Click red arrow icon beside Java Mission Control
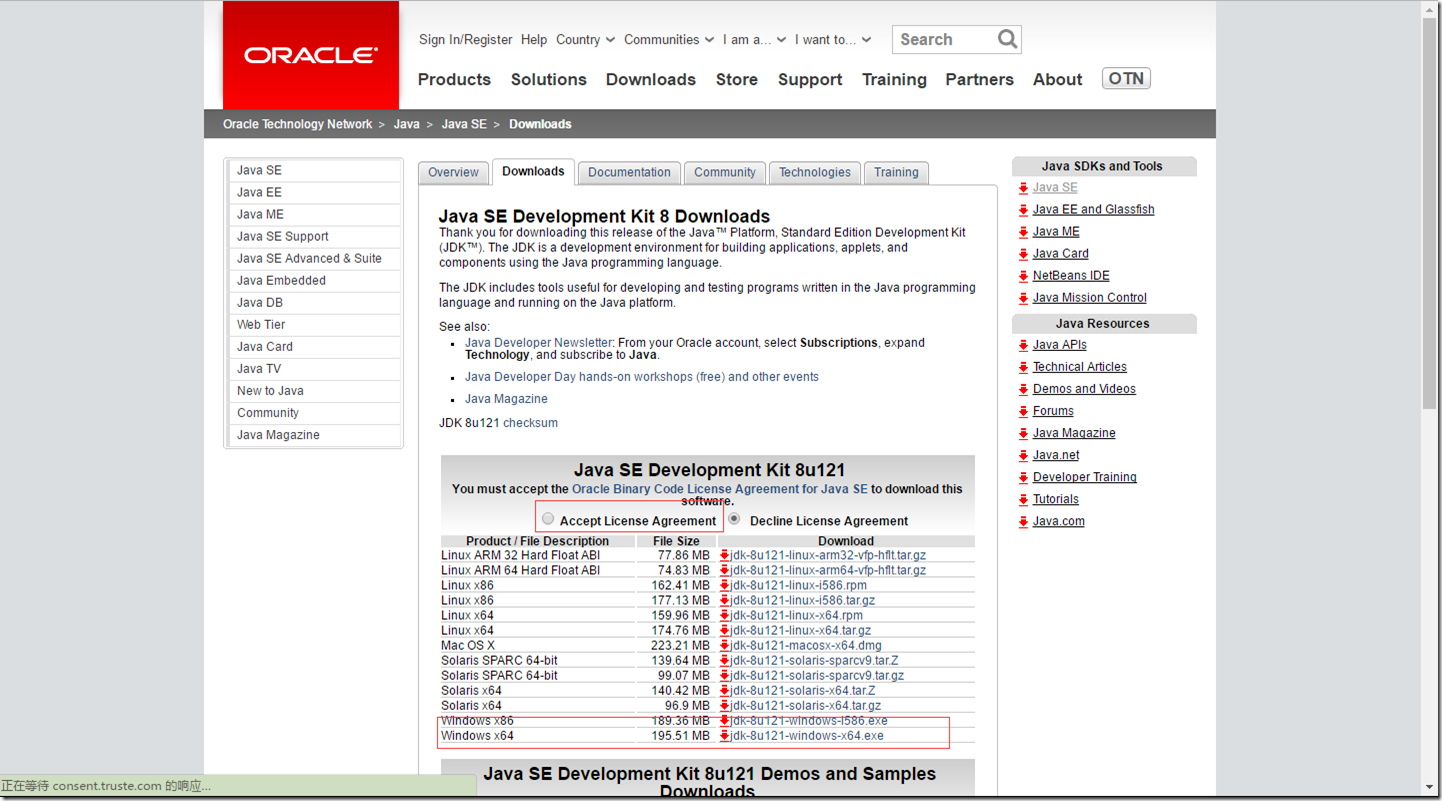 click(1023, 298)
